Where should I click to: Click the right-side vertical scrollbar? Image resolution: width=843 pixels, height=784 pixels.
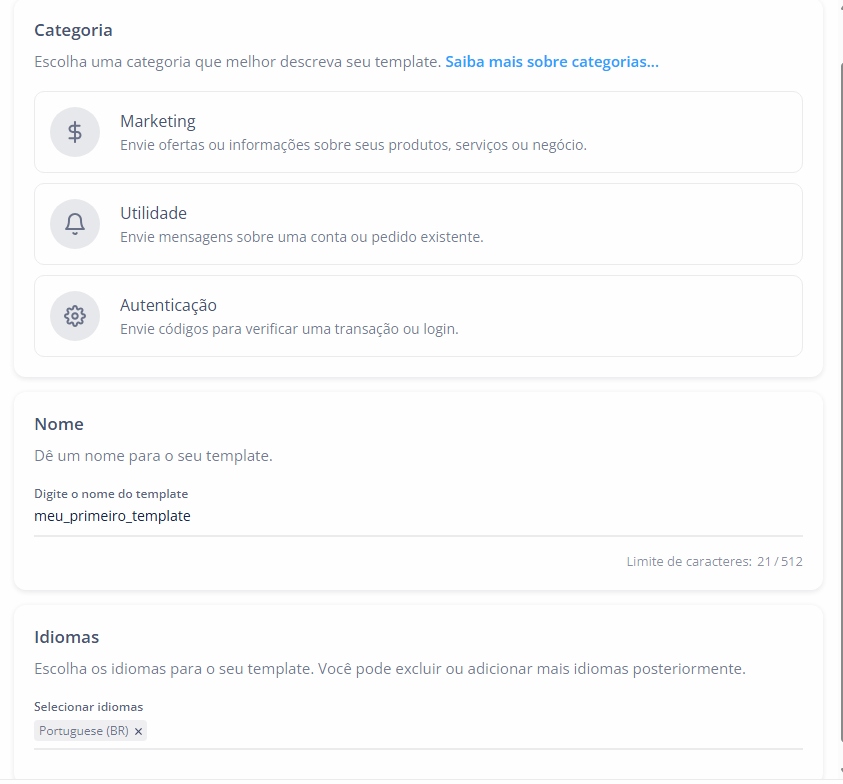click(839, 400)
